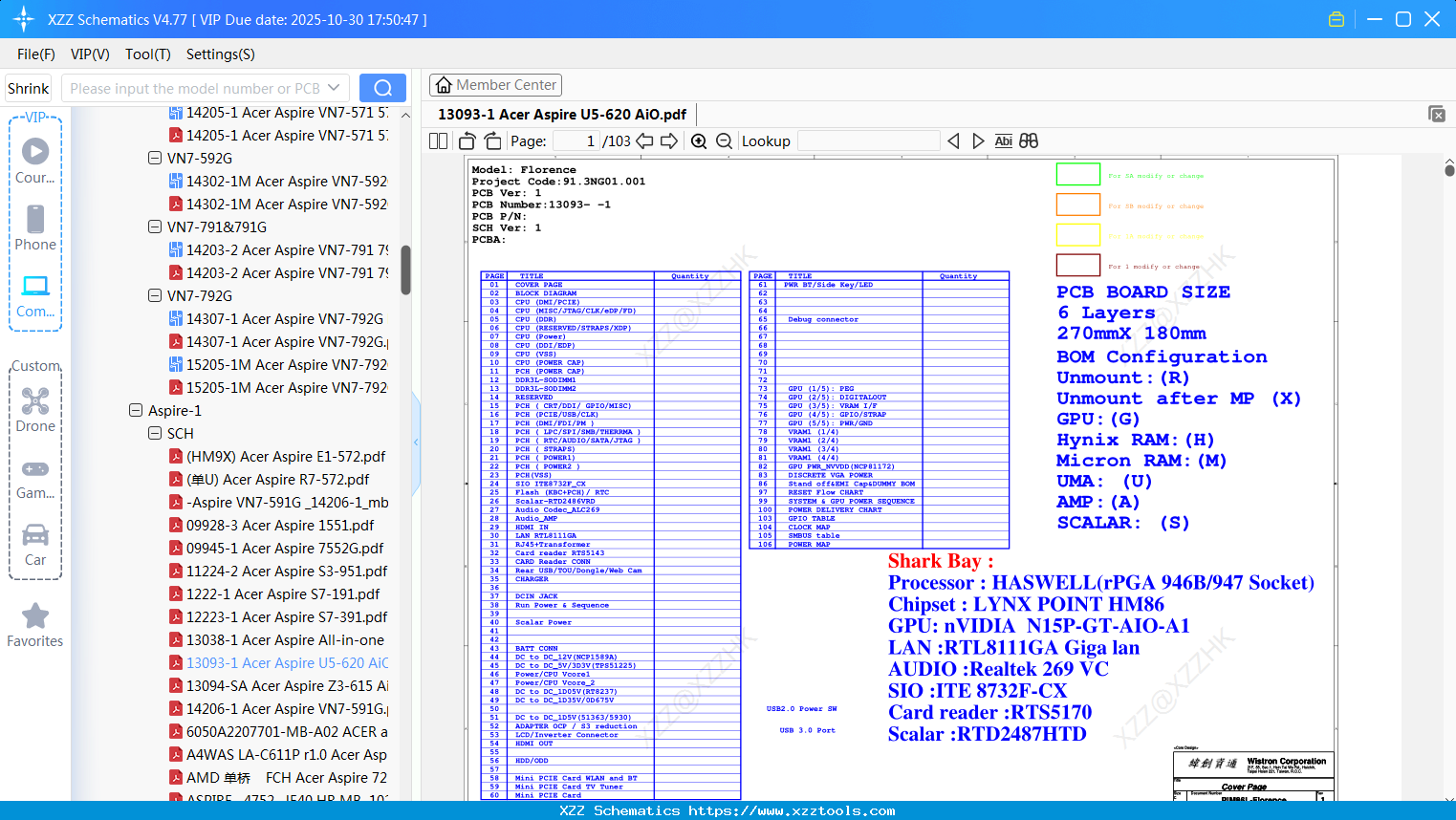Viewport: 1456px width, 820px height.
Task: Select the Computer schematics category
Action: [x=35, y=295]
